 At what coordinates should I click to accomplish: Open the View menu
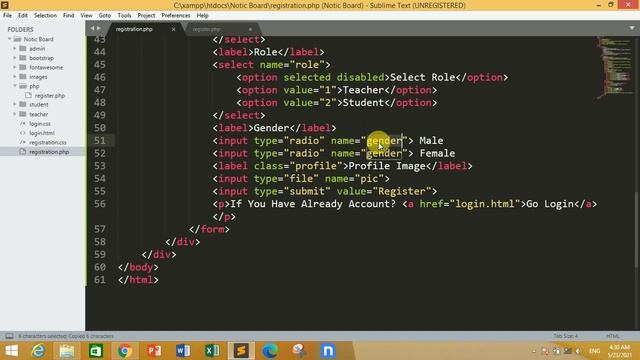point(86,16)
